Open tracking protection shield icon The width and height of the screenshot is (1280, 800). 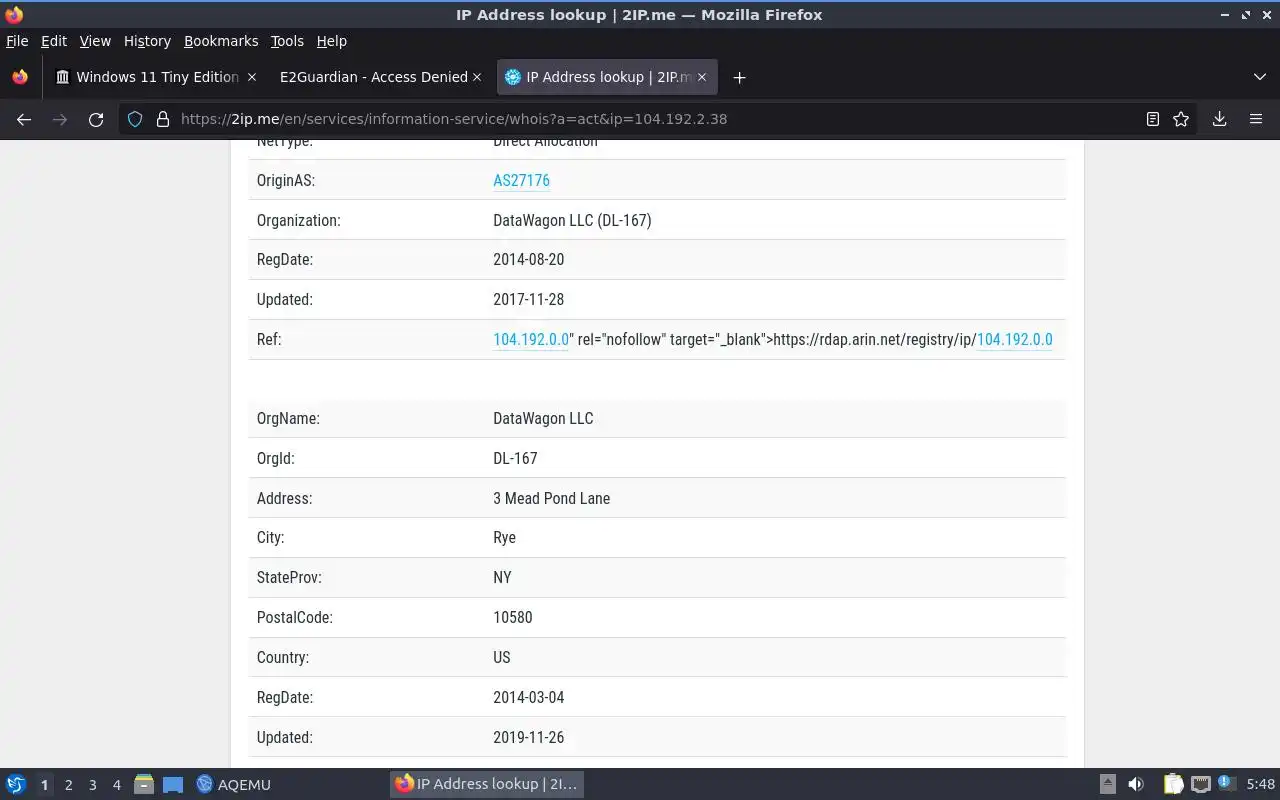point(135,119)
